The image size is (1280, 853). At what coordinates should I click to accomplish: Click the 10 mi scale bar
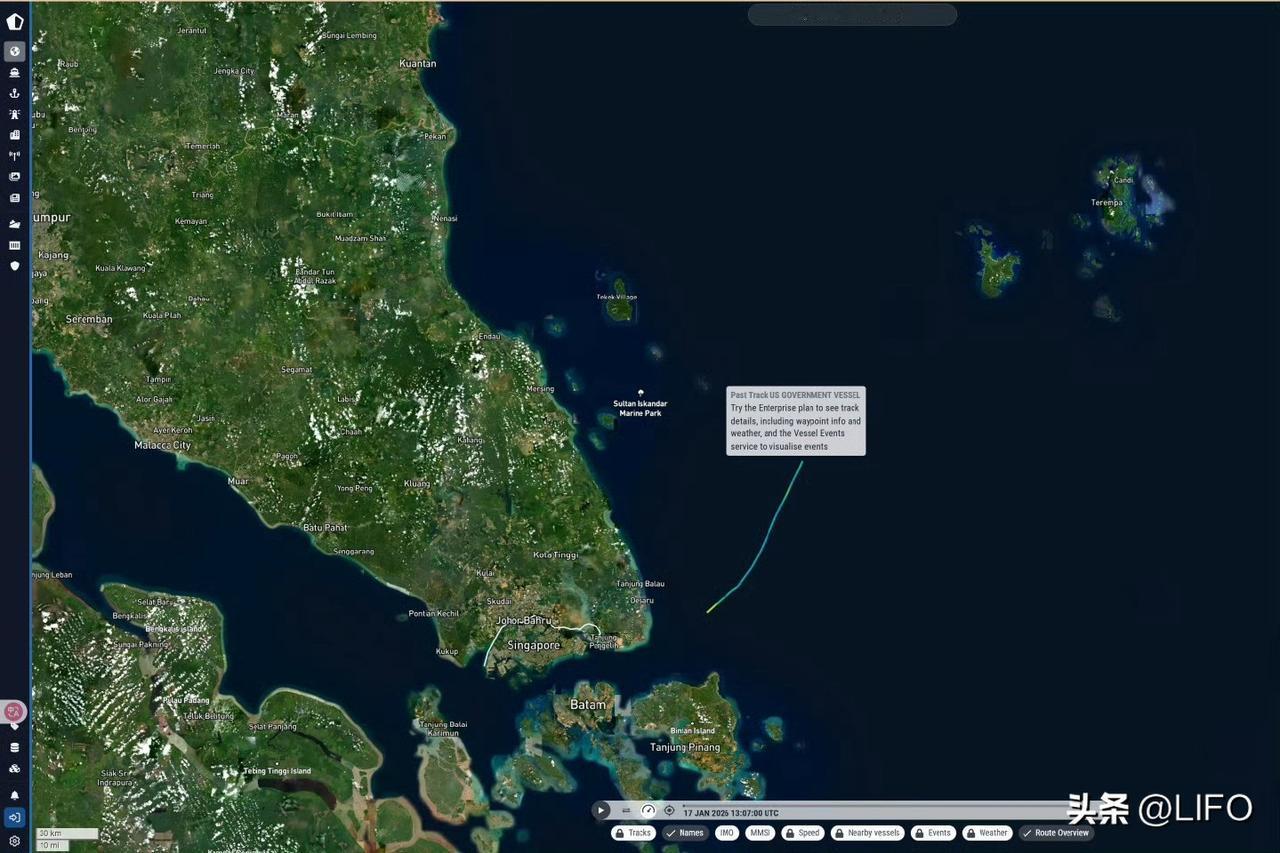coord(52,846)
